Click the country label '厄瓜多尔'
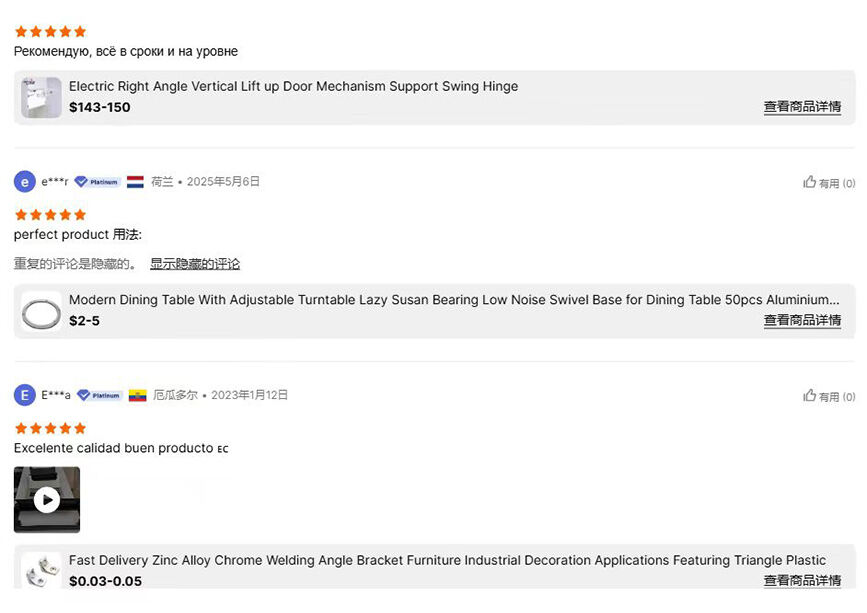Viewport: 867px width, 613px height. [175, 395]
